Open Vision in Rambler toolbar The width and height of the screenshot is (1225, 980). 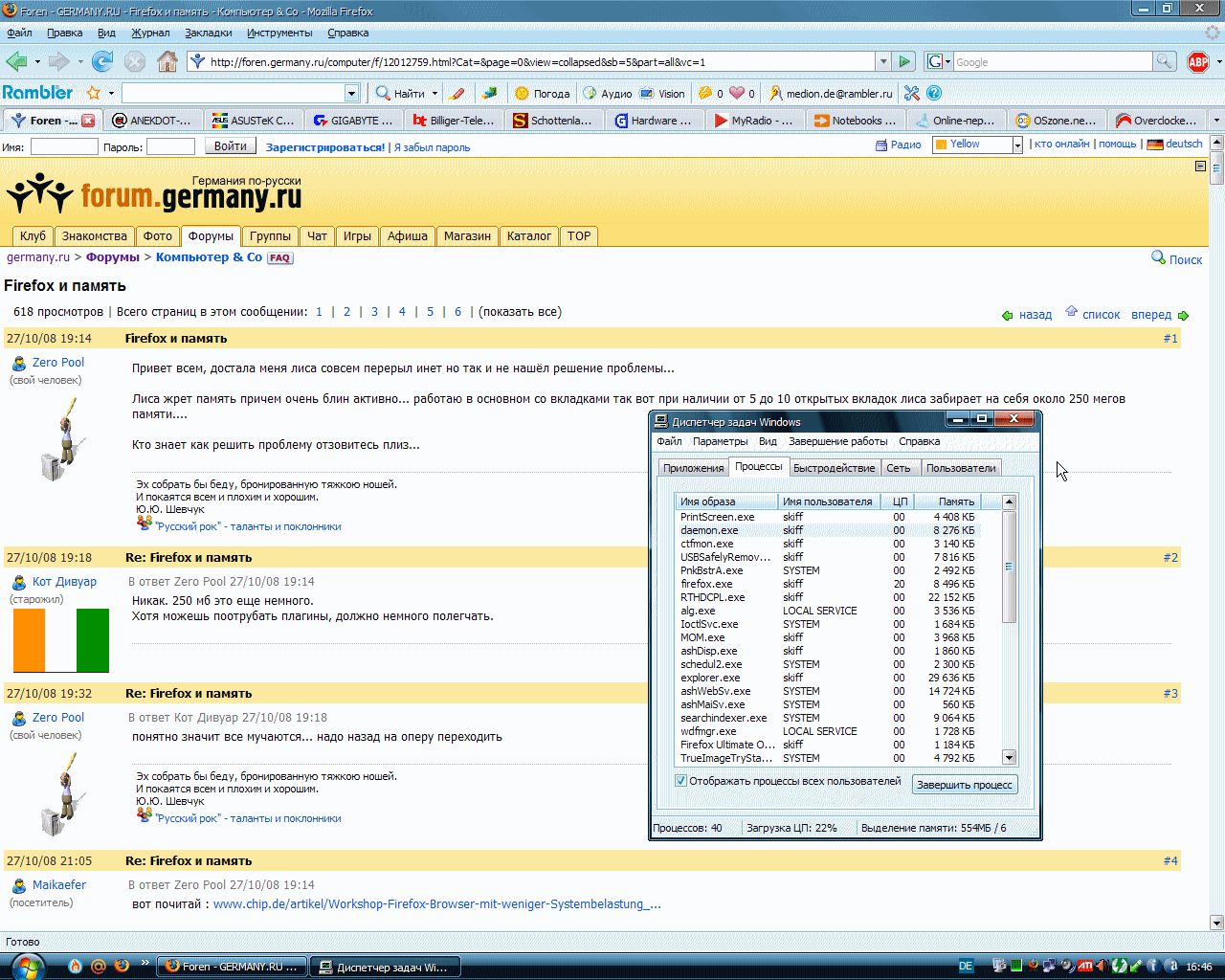(662, 93)
